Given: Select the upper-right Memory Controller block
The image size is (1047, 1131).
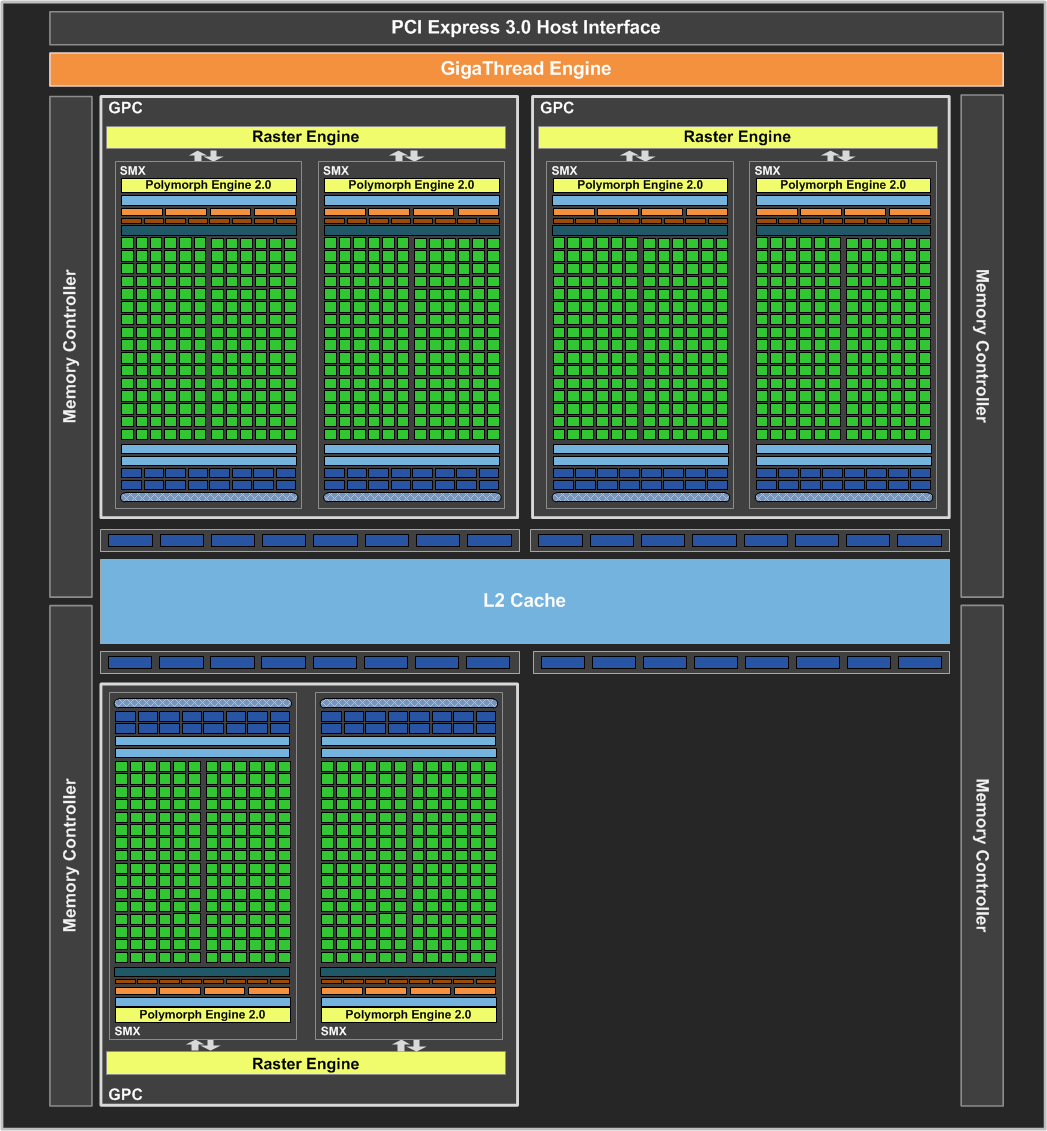Looking at the screenshot, I should tap(982, 346).
